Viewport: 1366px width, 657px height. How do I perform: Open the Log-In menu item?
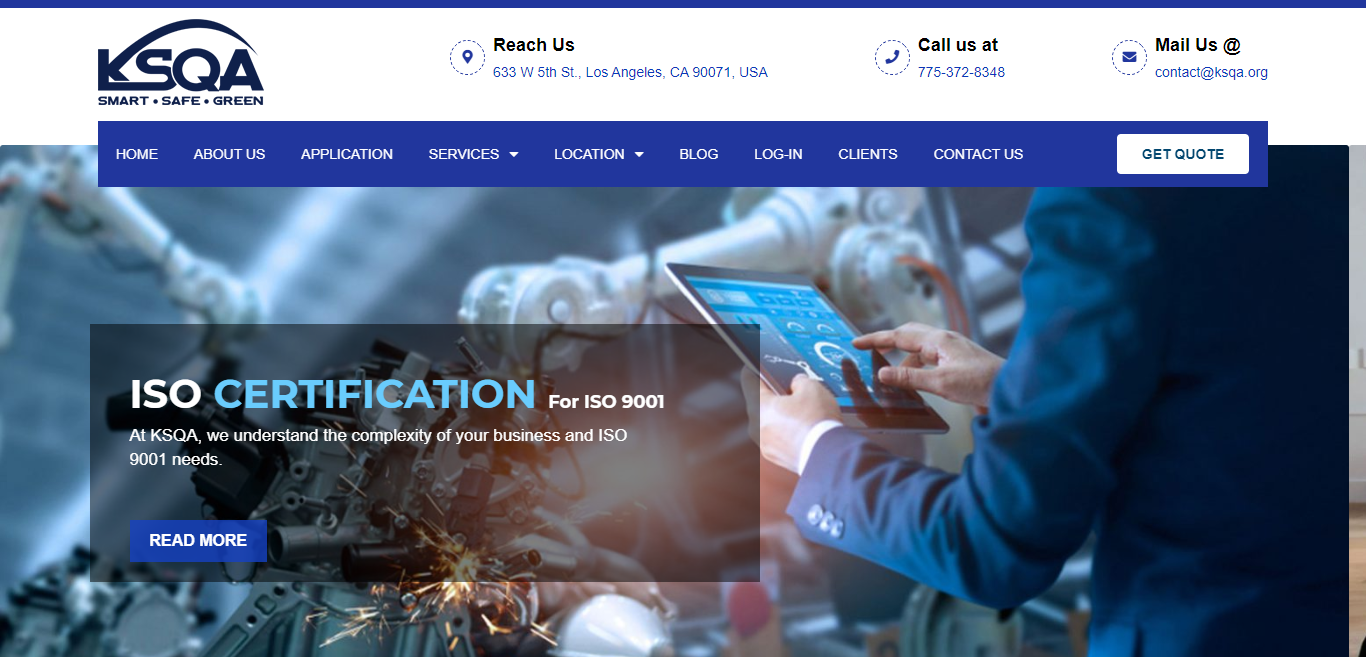coord(778,154)
